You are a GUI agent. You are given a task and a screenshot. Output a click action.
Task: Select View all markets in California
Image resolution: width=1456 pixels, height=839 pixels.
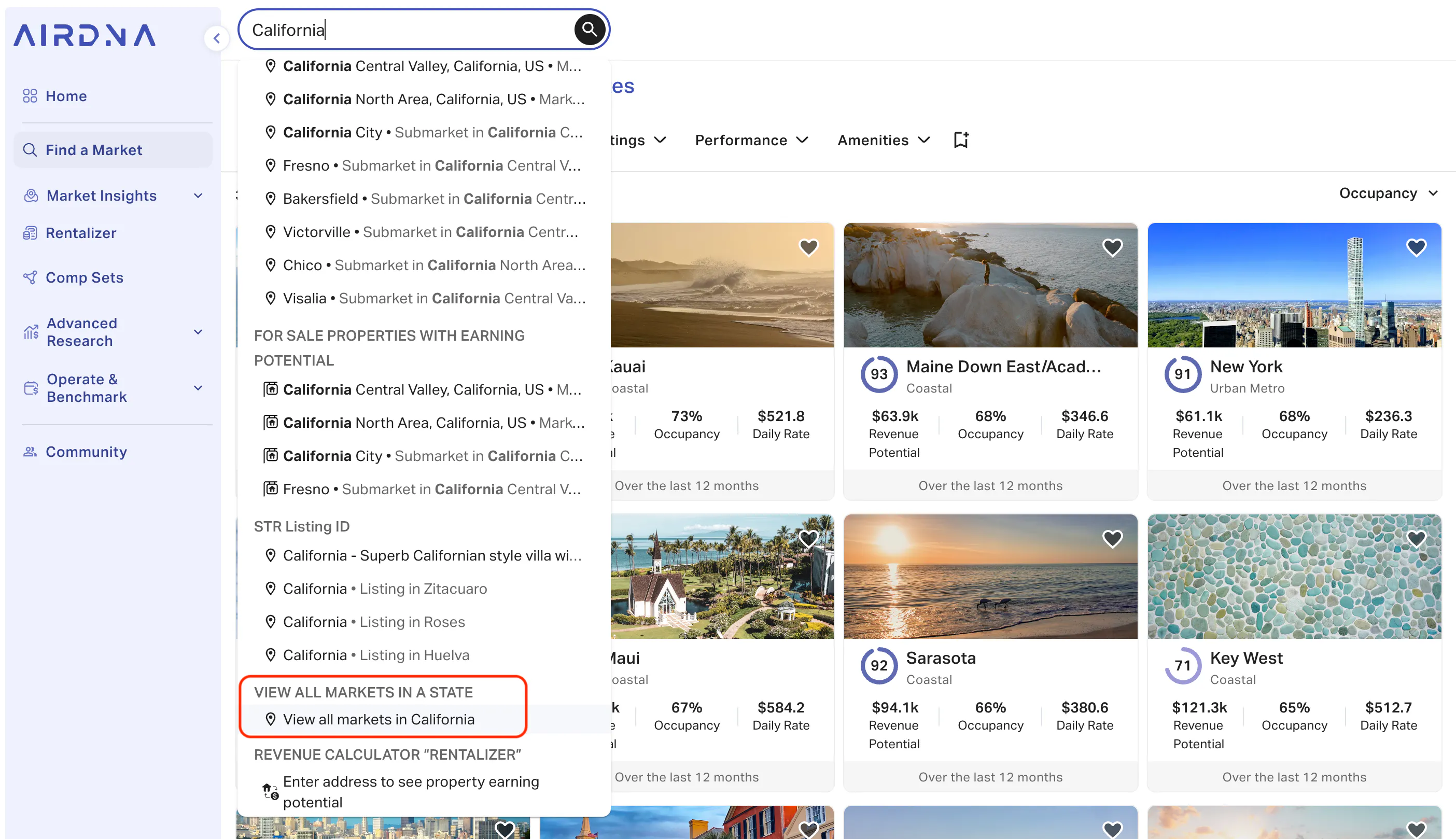pyautogui.click(x=424, y=719)
